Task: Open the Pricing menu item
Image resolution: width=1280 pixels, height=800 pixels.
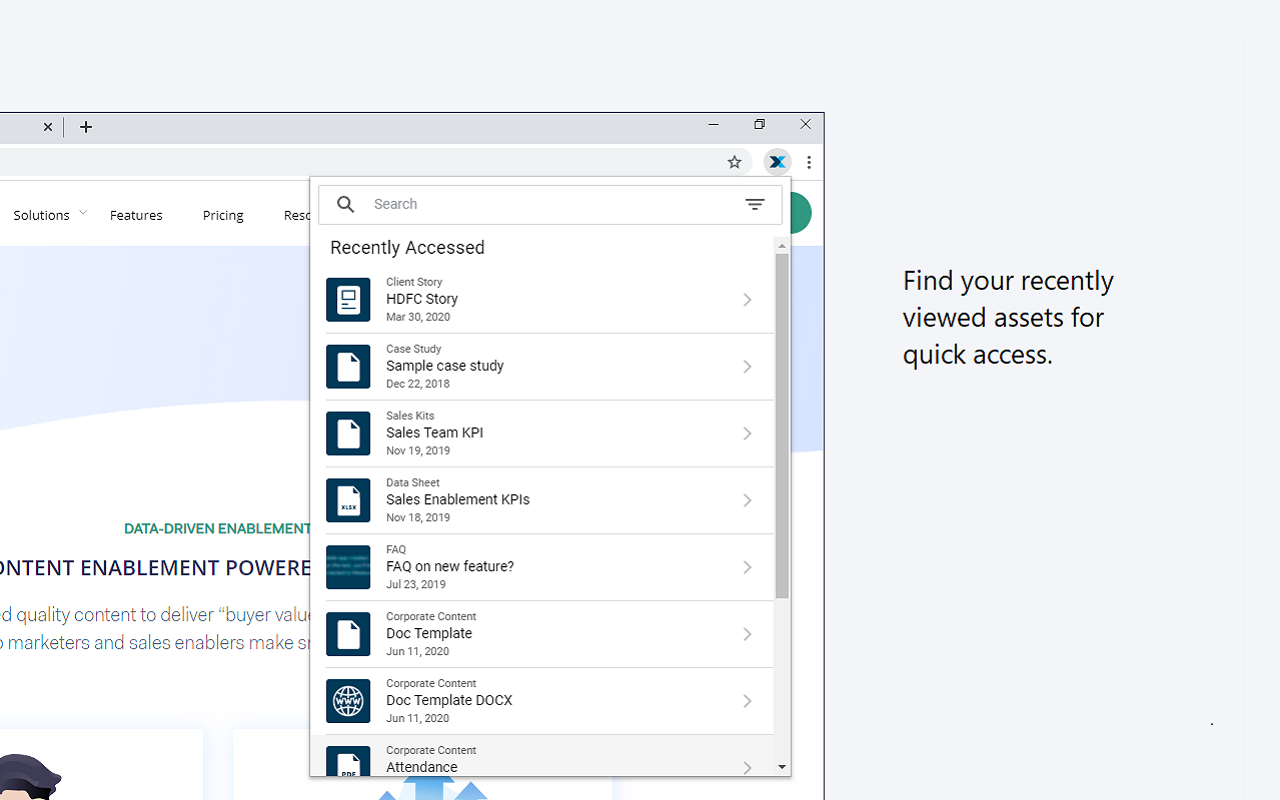Action: coord(223,215)
